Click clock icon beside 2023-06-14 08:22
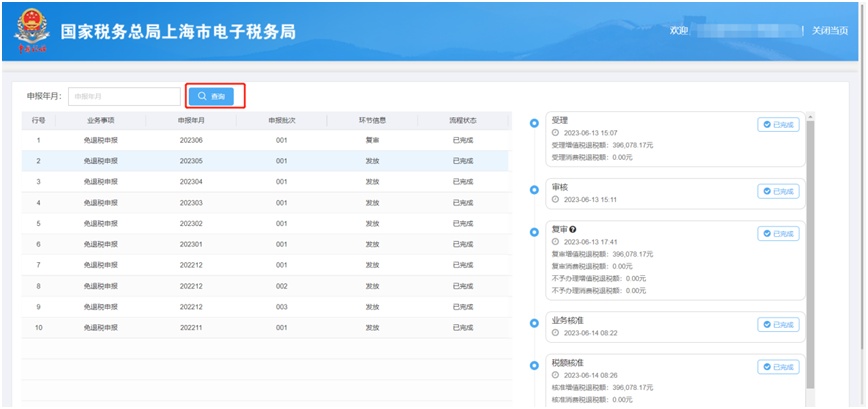868x409 pixels. click(x=555, y=333)
